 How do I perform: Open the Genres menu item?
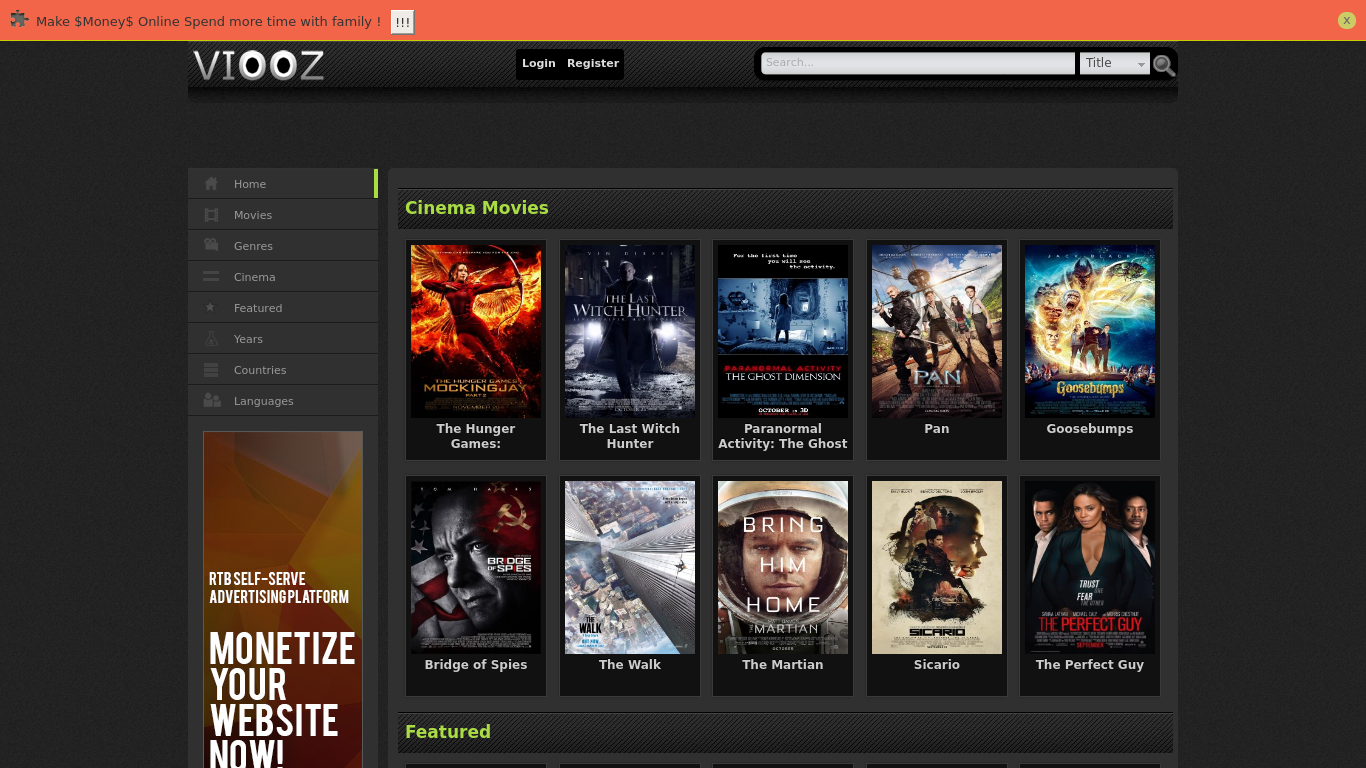tap(283, 246)
